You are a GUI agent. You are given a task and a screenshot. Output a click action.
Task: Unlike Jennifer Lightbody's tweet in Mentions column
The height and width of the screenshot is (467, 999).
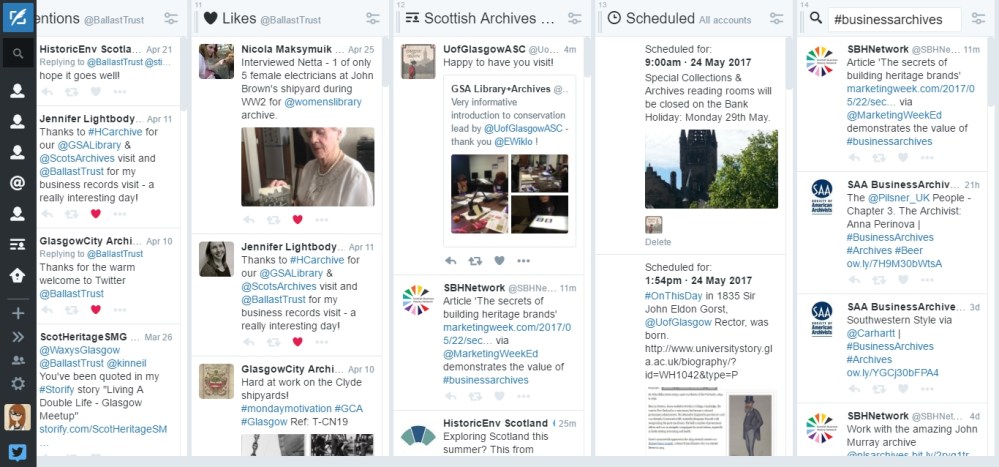tap(96, 213)
